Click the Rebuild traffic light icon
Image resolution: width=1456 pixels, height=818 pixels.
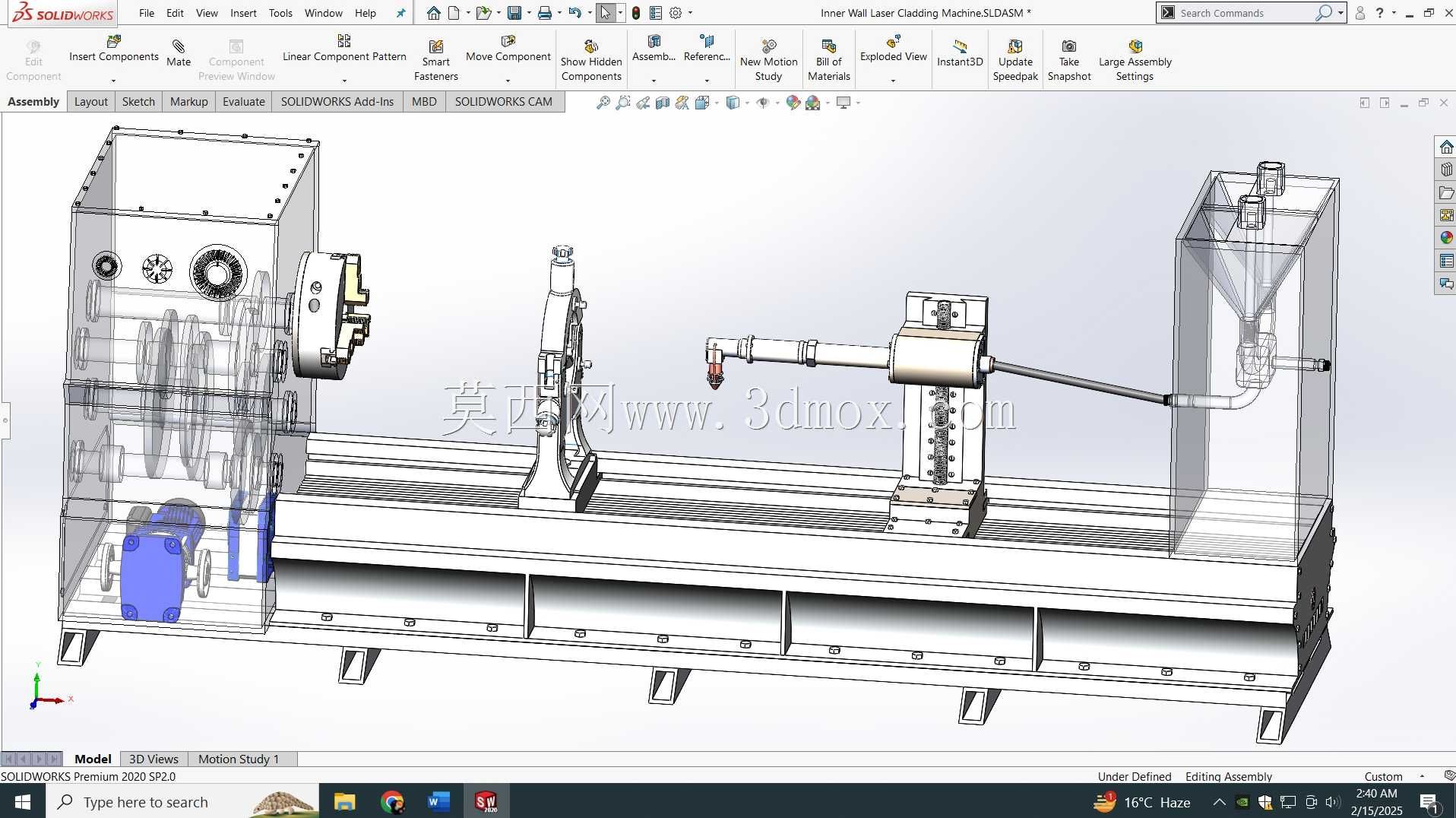click(x=636, y=13)
